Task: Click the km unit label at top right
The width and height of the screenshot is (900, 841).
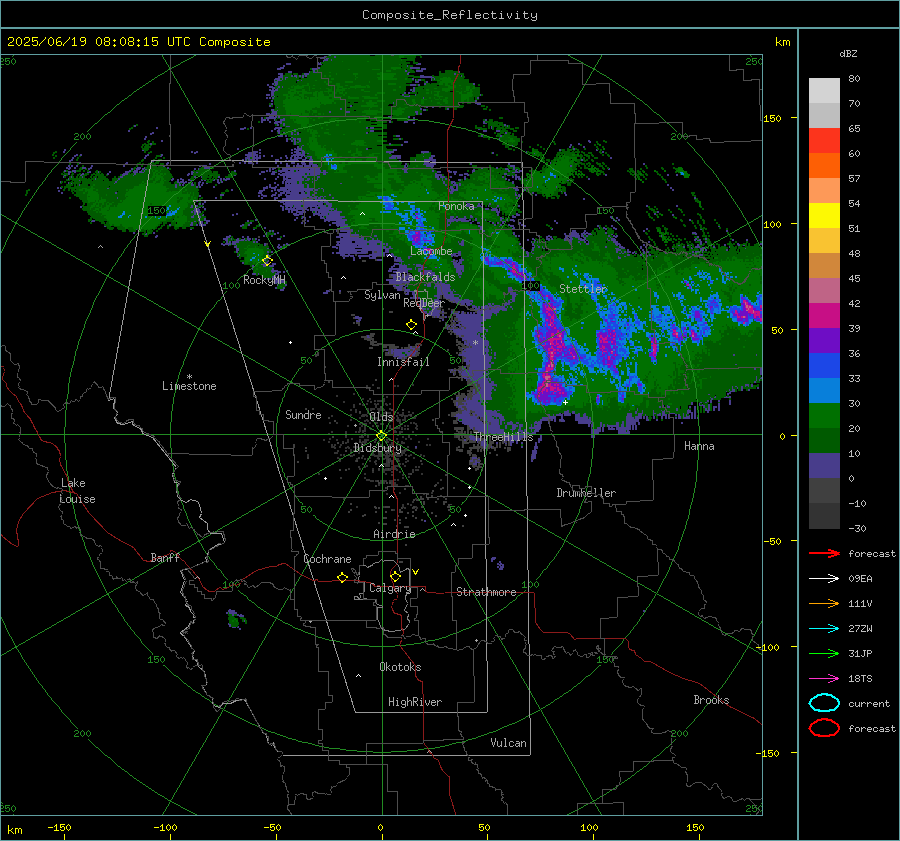Action: click(x=782, y=42)
